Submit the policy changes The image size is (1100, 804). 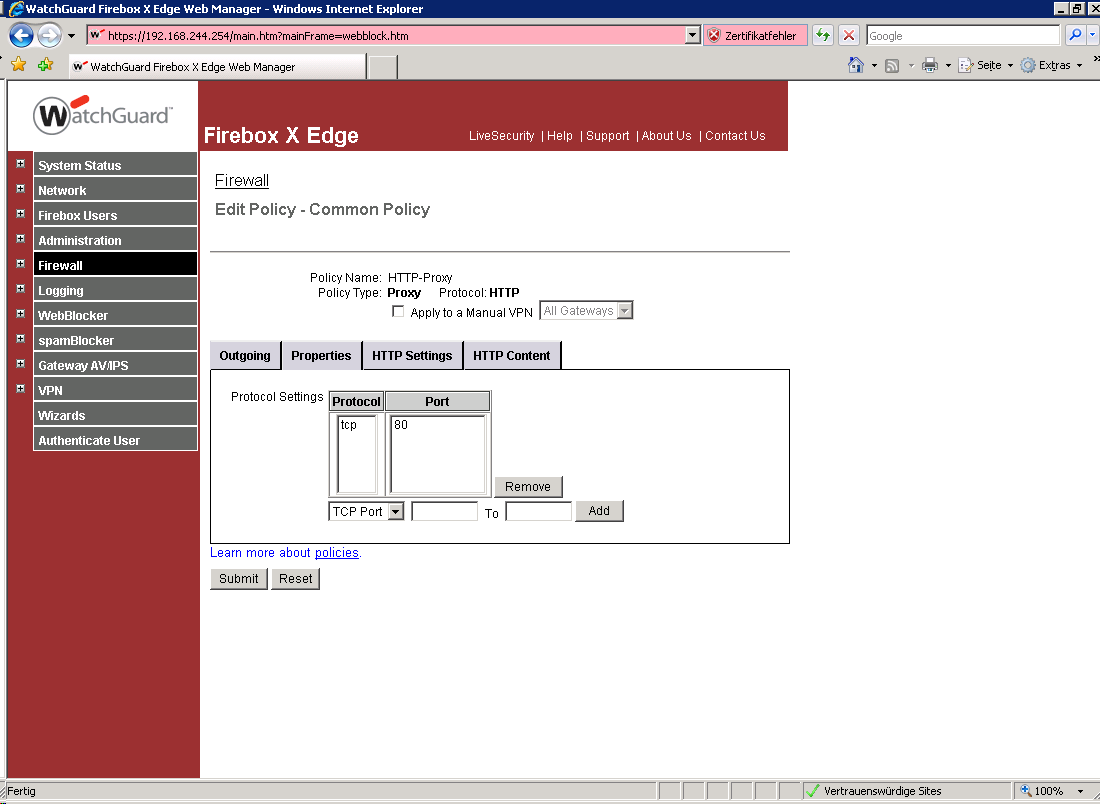point(238,578)
